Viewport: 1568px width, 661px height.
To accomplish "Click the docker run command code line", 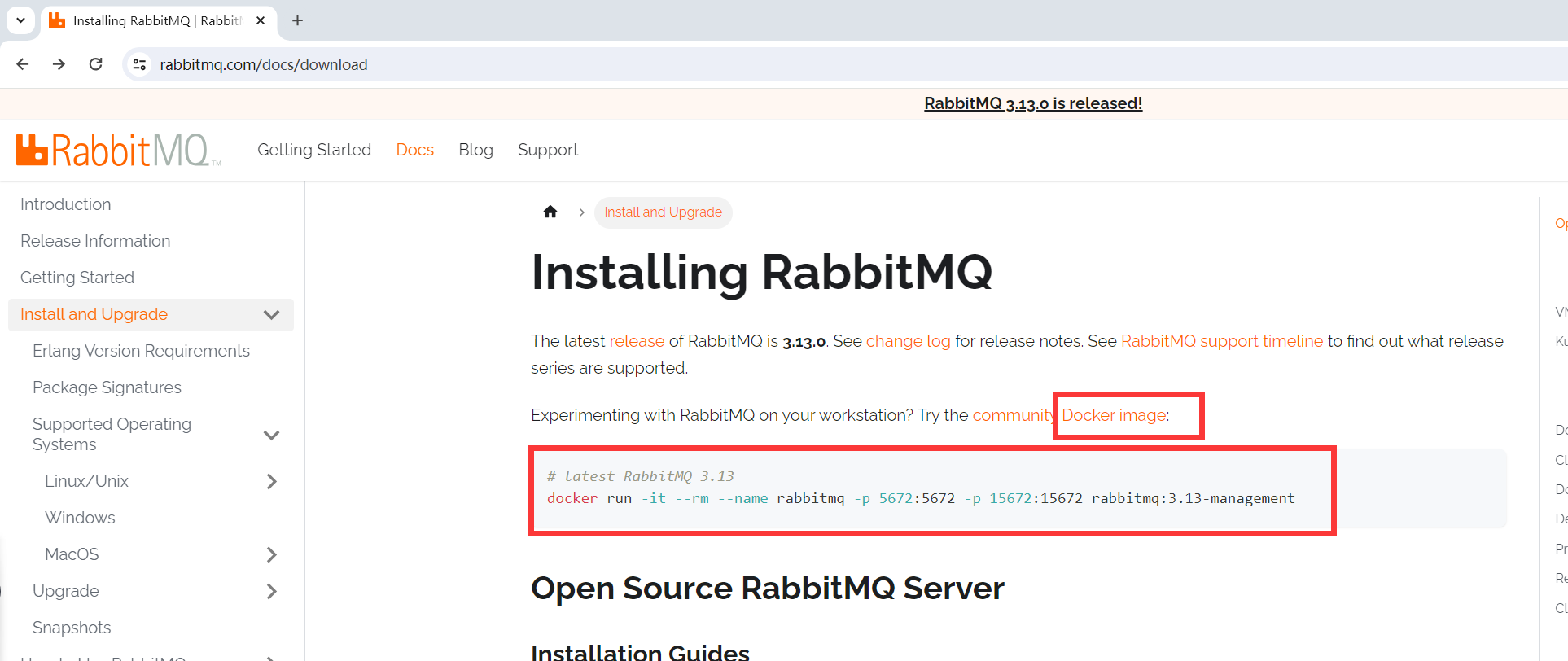I will point(921,498).
